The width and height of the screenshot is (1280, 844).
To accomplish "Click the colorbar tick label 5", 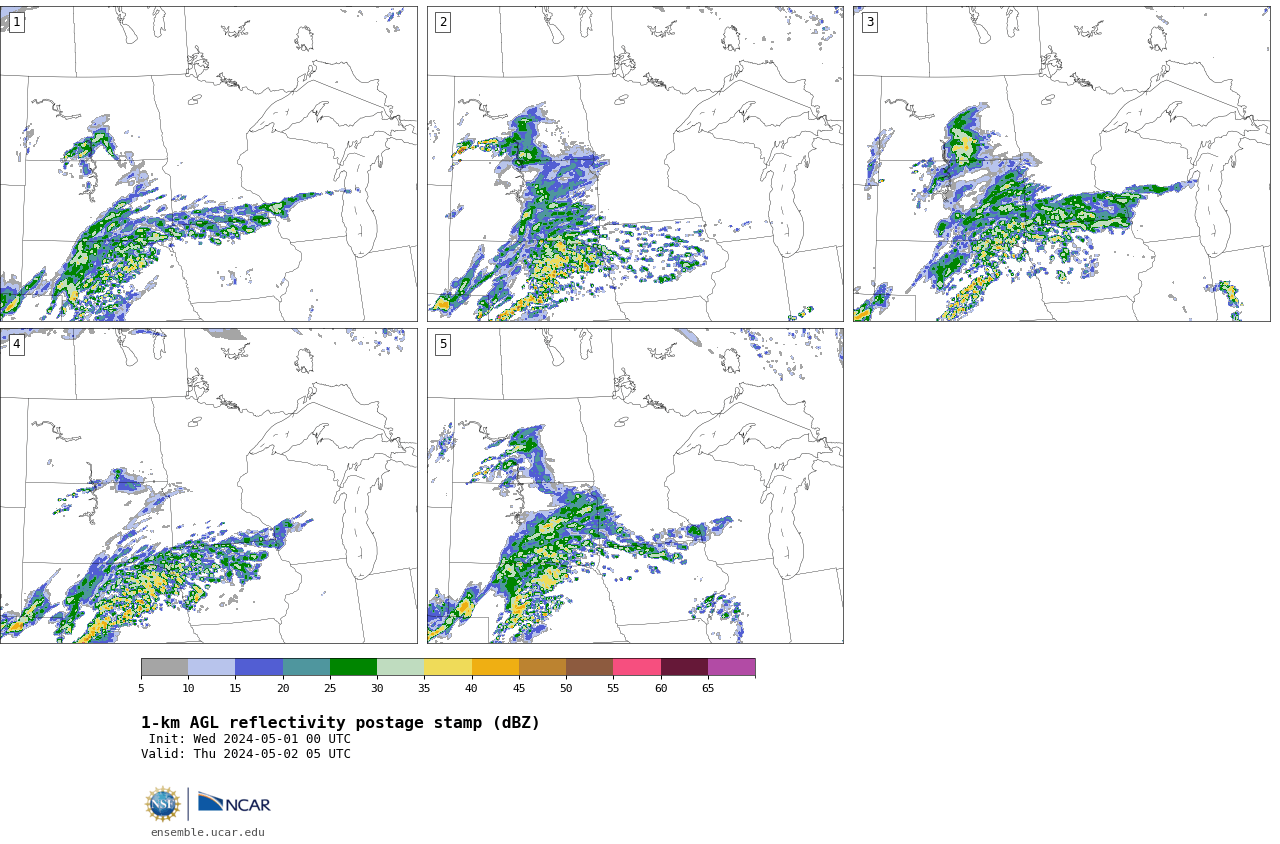I will pyautogui.click(x=141, y=688).
